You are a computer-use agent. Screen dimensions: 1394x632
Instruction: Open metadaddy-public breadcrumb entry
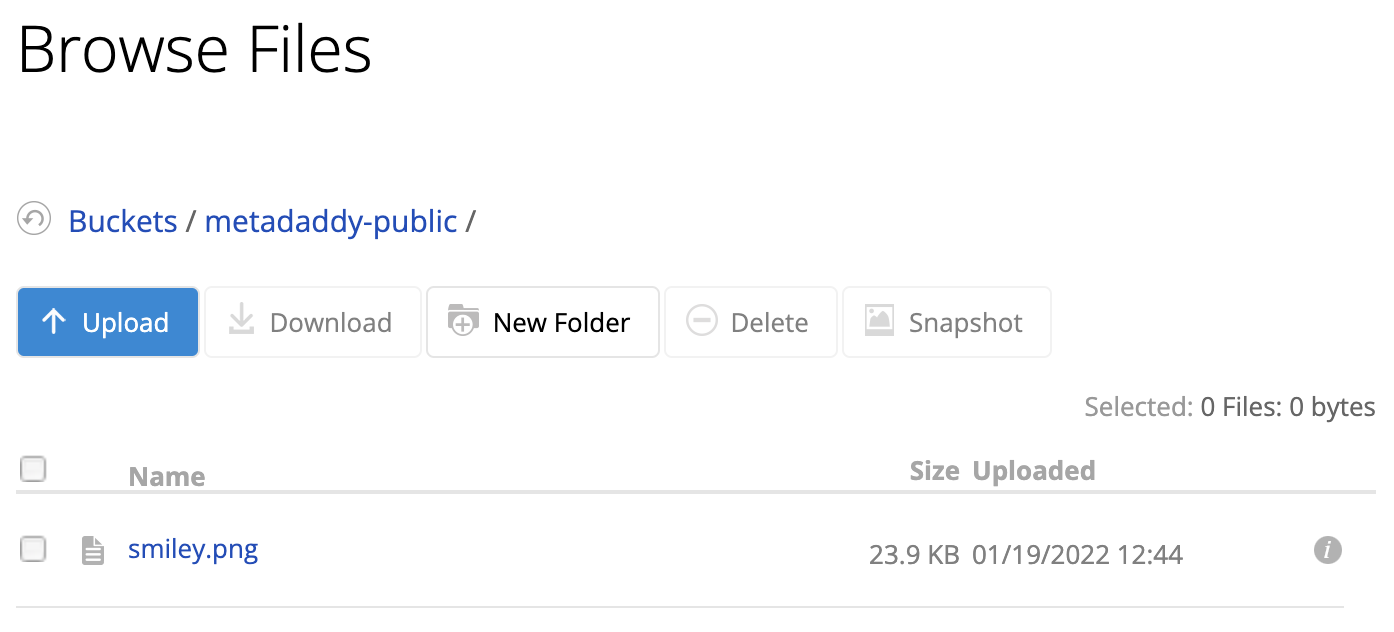point(331,221)
